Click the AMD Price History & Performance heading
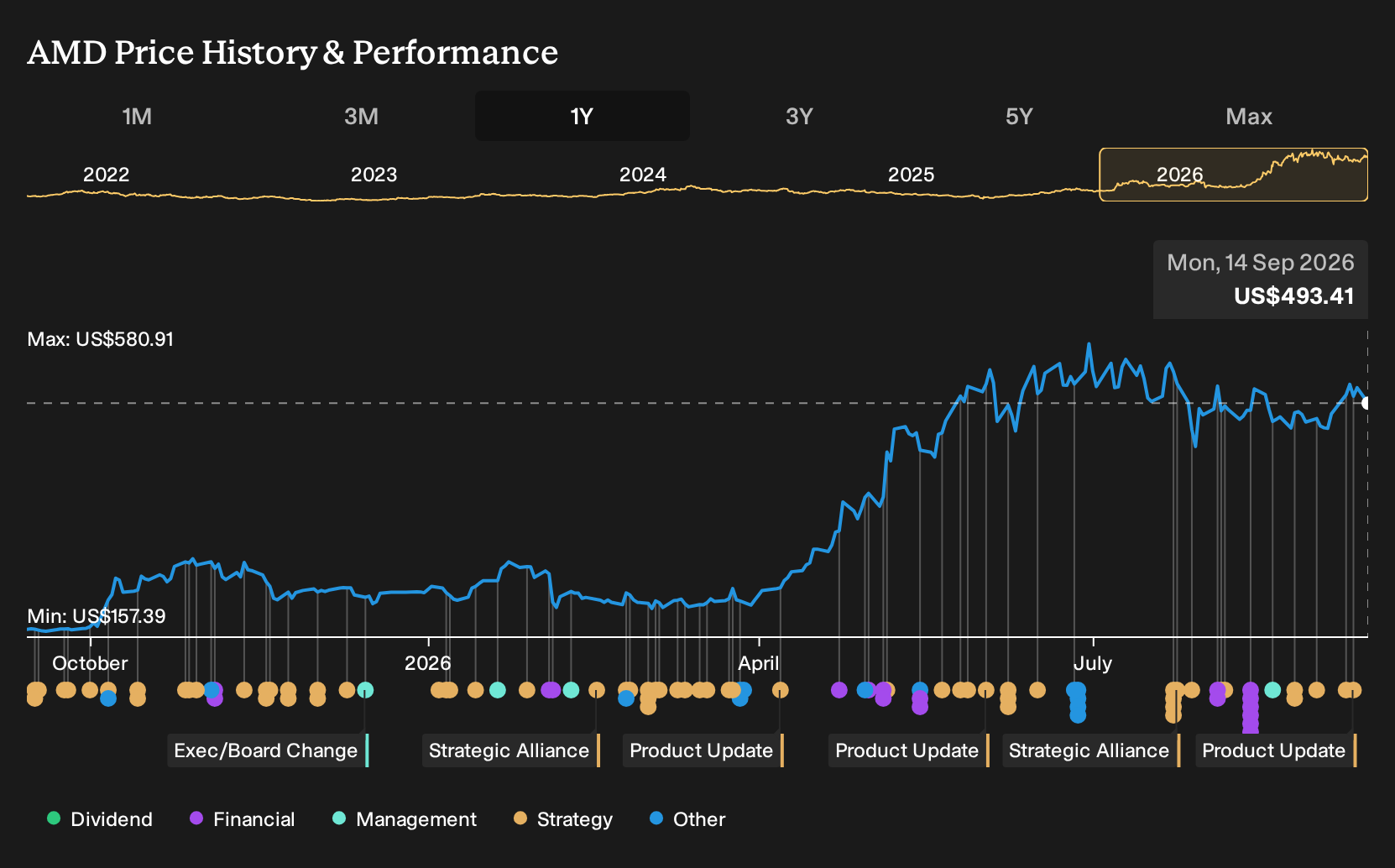 click(293, 52)
